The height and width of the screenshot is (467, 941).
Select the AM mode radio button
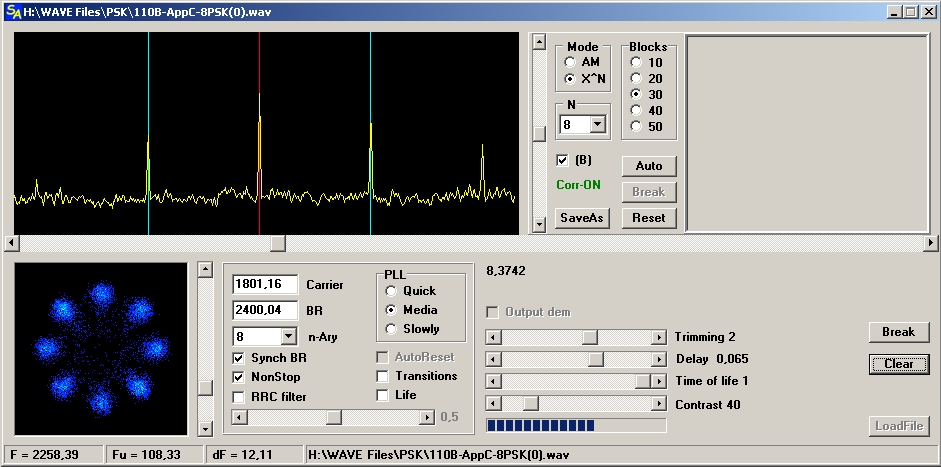pos(570,63)
